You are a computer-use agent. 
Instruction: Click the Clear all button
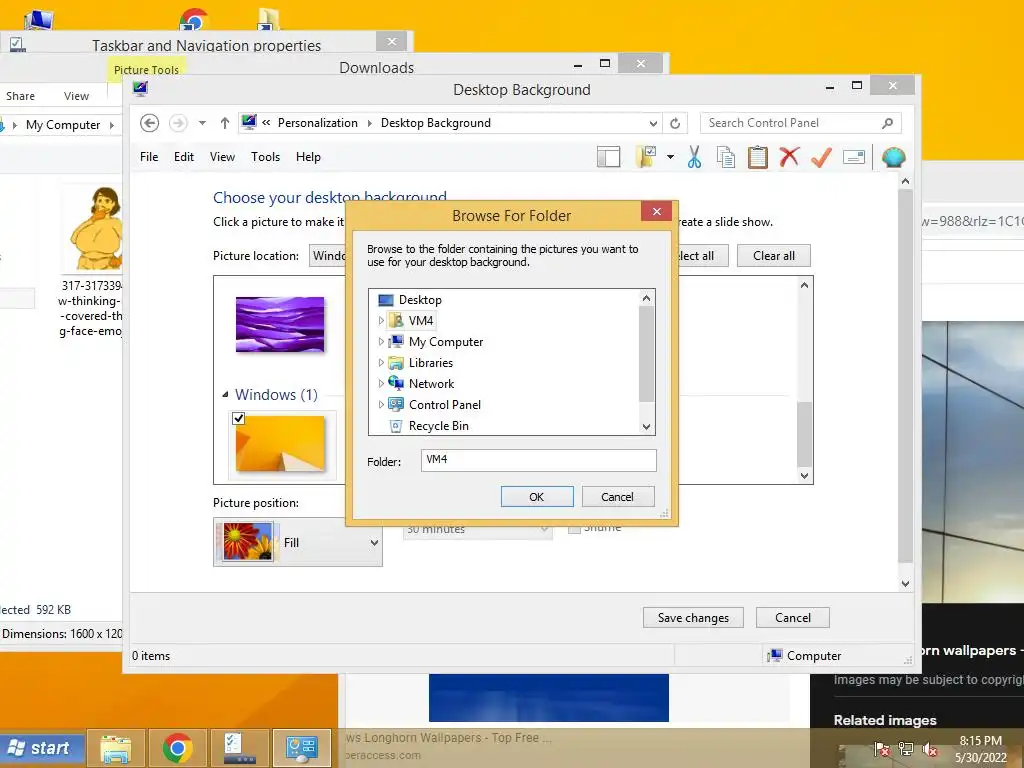coord(774,255)
